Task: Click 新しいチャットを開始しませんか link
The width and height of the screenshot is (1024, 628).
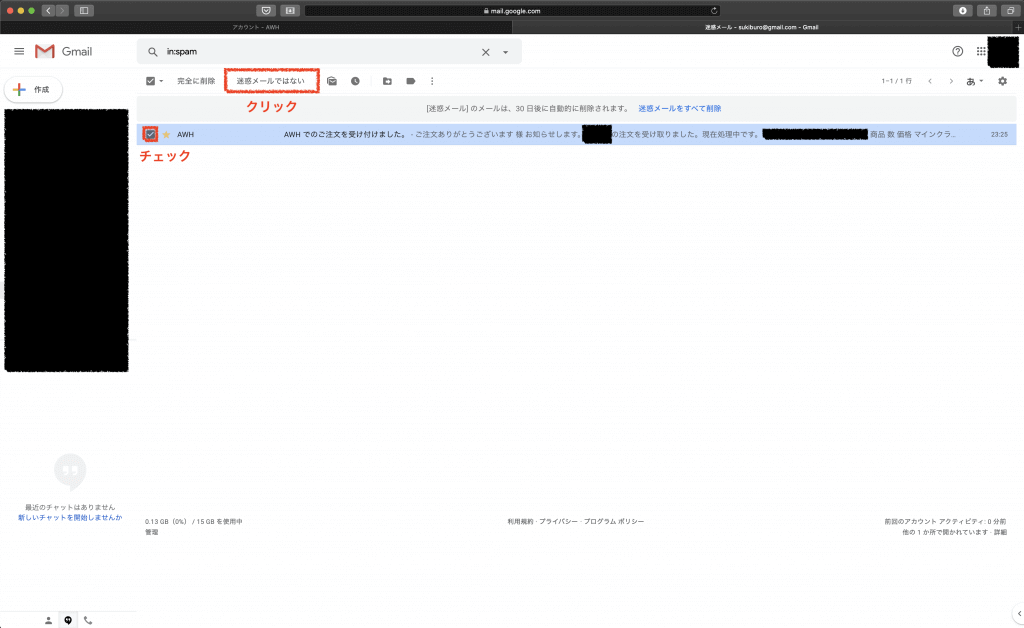Action: (70, 518)
